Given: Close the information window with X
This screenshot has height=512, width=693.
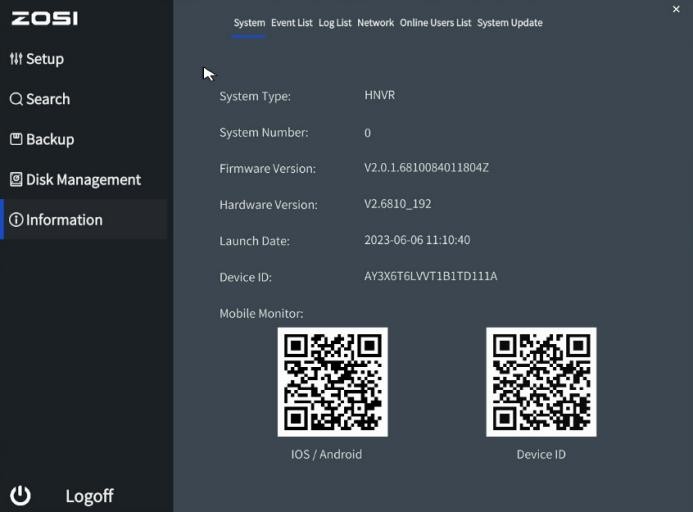Looking at the screenshot, I should pyautogui.click(x=676, y=9).
